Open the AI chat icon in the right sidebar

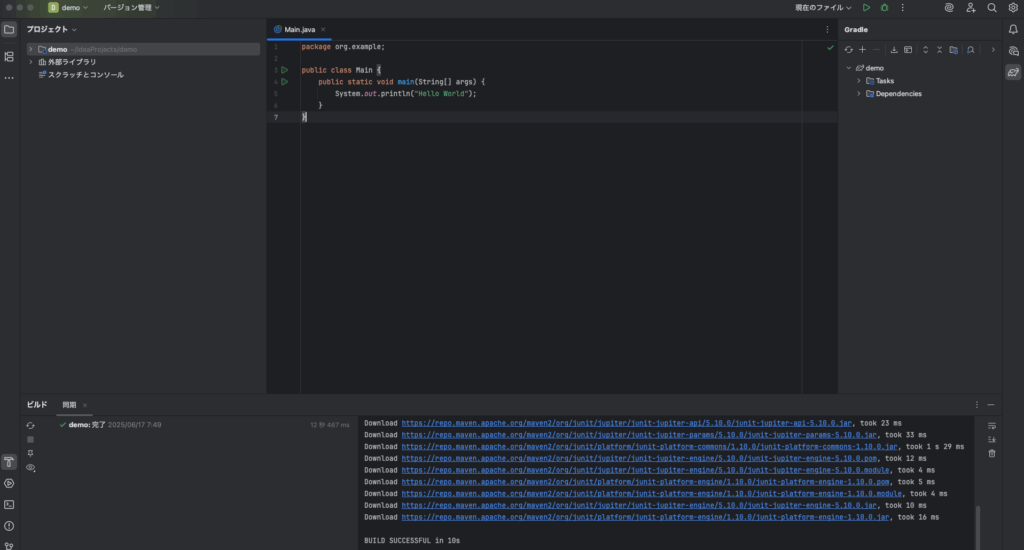1013,51
